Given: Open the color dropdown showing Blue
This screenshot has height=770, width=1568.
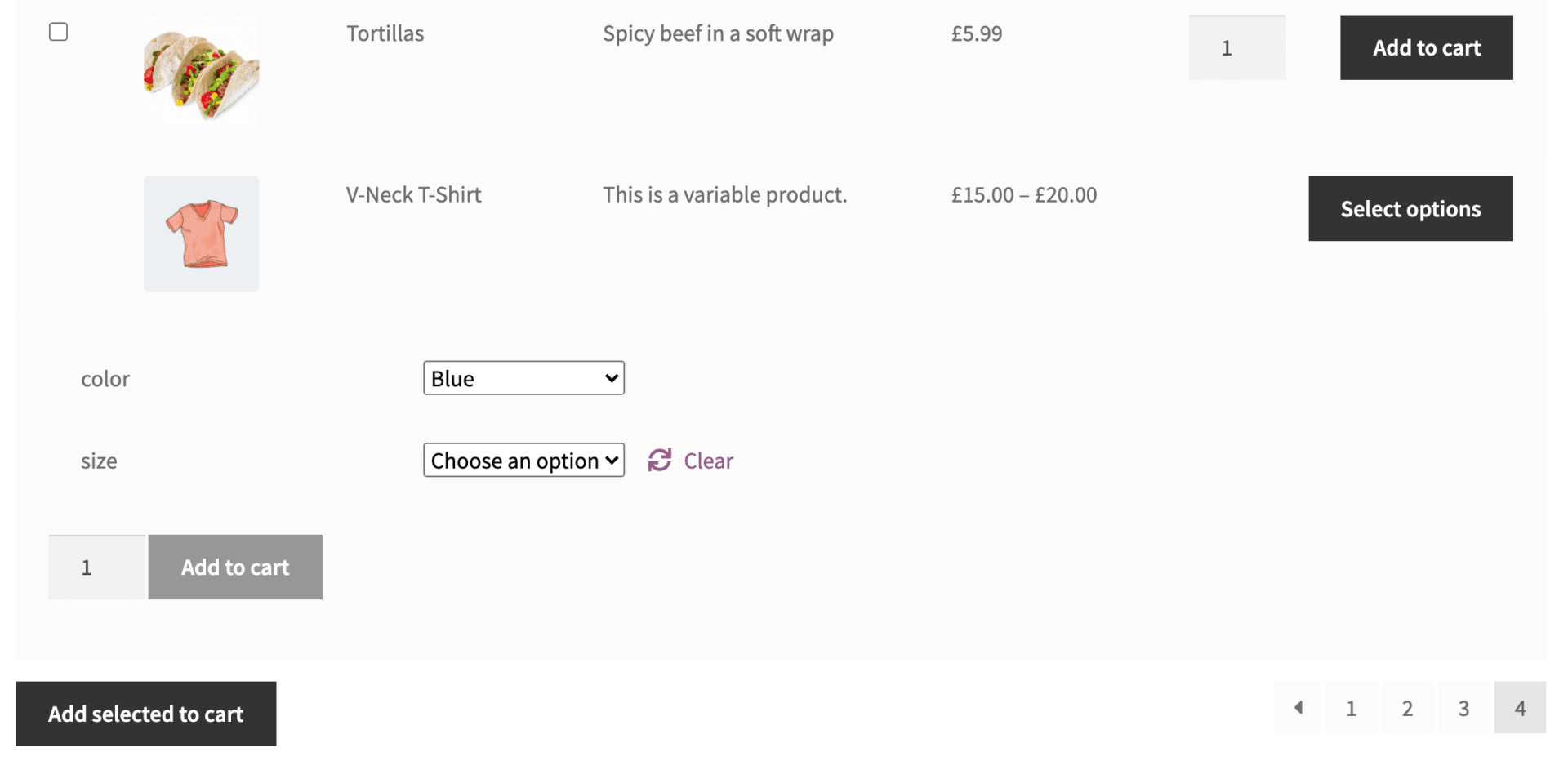Looking at the screenshot, I should [x=523, y=378].
